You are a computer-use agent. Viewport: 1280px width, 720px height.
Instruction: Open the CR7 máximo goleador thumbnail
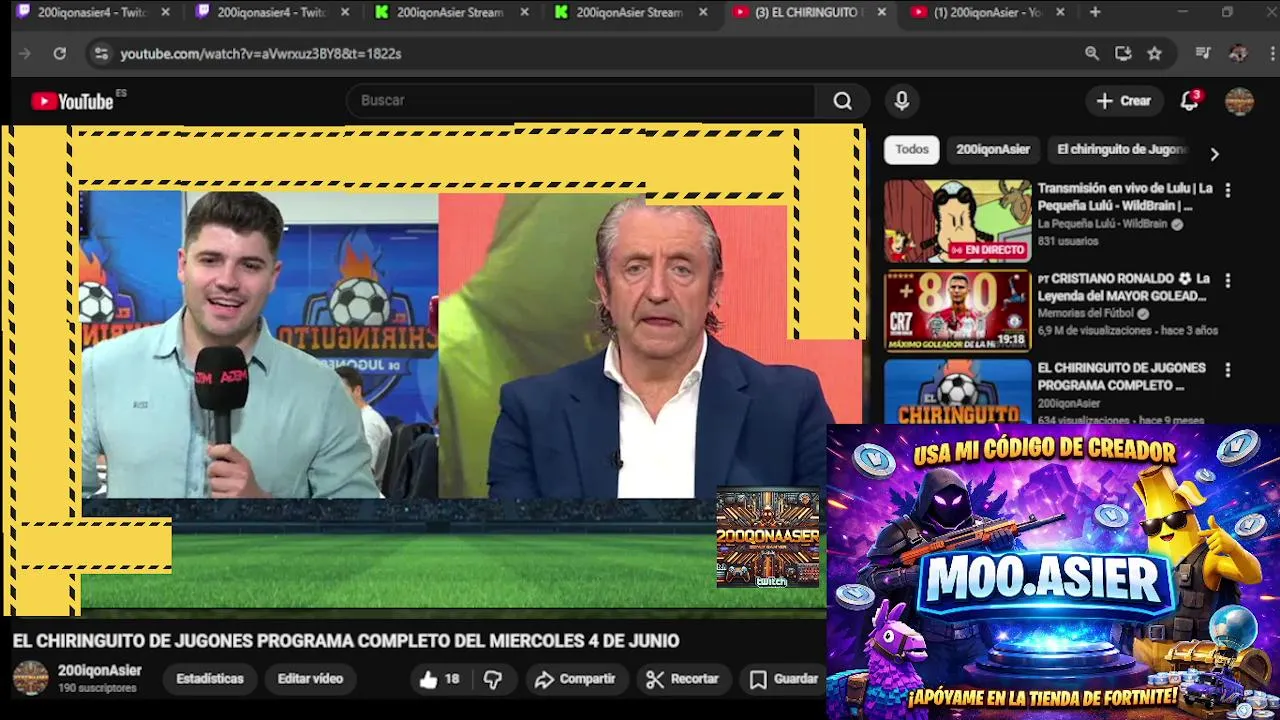click(957, 311)
